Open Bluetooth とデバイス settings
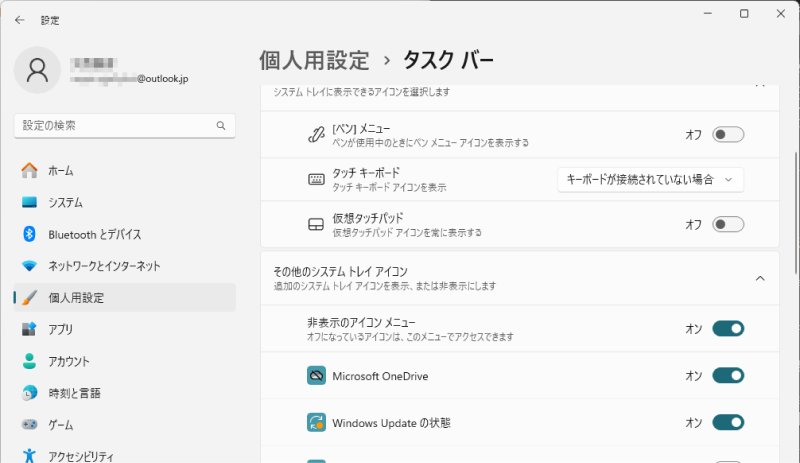Image resolution: width=800 pixels, height=463 pixels. (x=124, y=234)
